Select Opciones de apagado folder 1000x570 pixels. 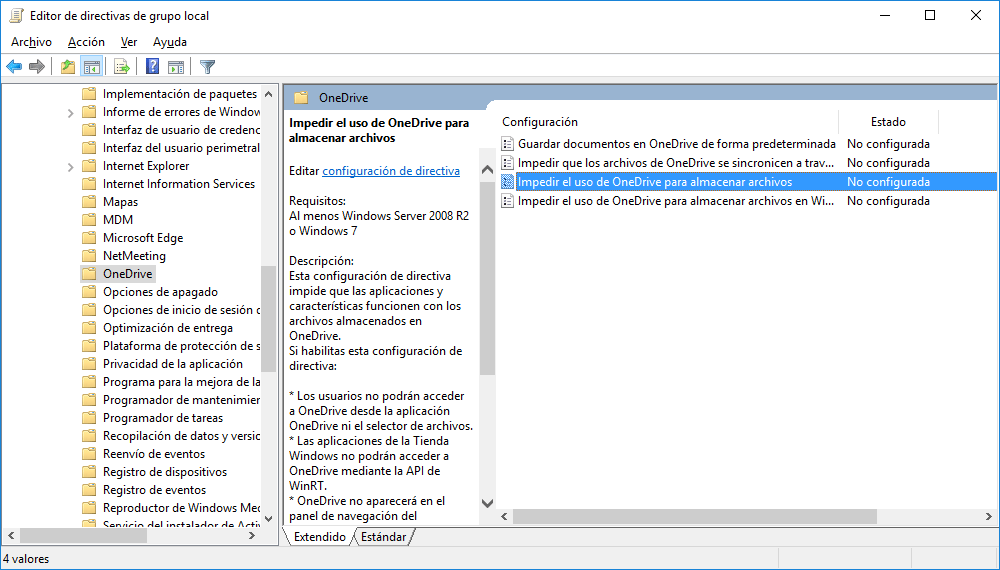click(161, 292)
